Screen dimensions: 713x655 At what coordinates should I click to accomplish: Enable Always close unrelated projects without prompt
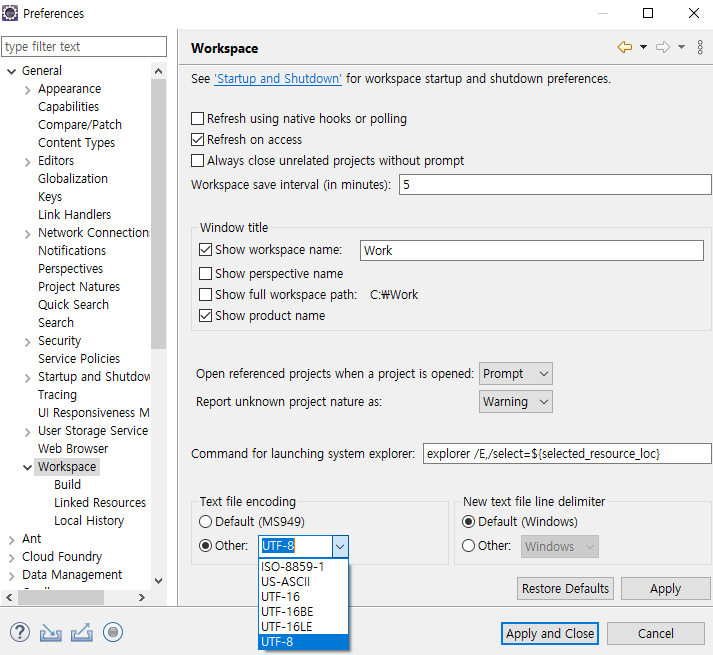[x=197, y=161]
